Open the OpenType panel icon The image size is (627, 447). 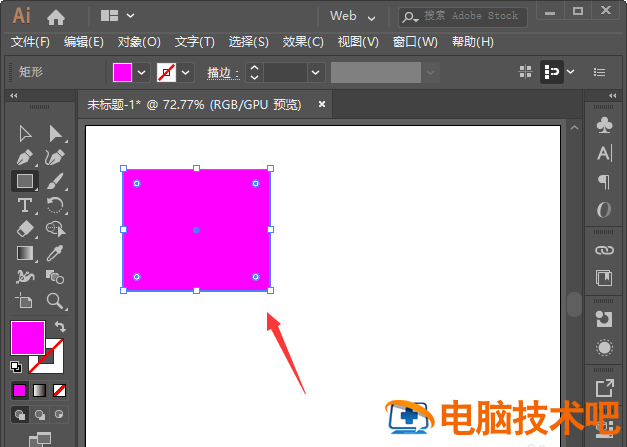(x=604, y=210)
